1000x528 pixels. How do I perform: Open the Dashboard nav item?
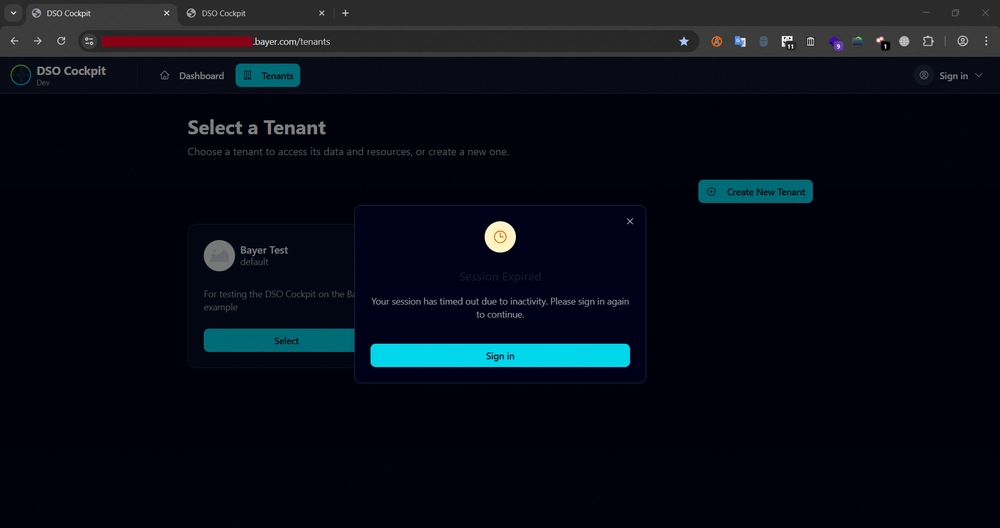192,75
